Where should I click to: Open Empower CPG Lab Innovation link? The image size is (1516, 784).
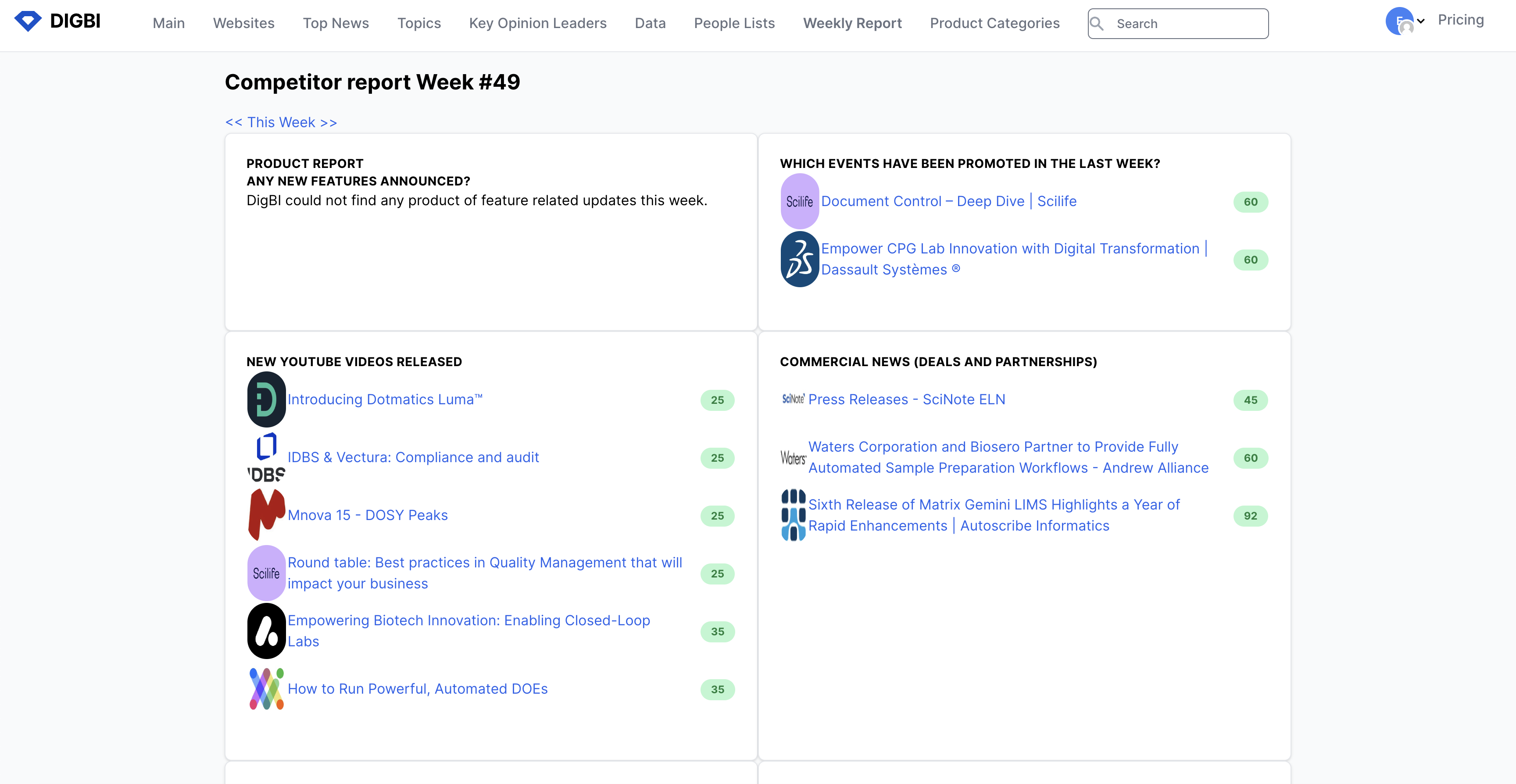pos(1014,259)
